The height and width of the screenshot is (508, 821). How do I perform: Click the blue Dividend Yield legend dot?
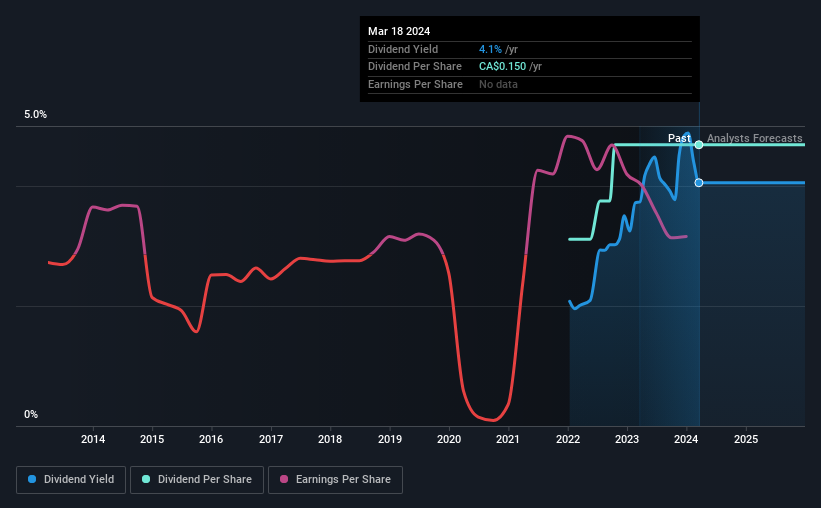click(32, 479)
